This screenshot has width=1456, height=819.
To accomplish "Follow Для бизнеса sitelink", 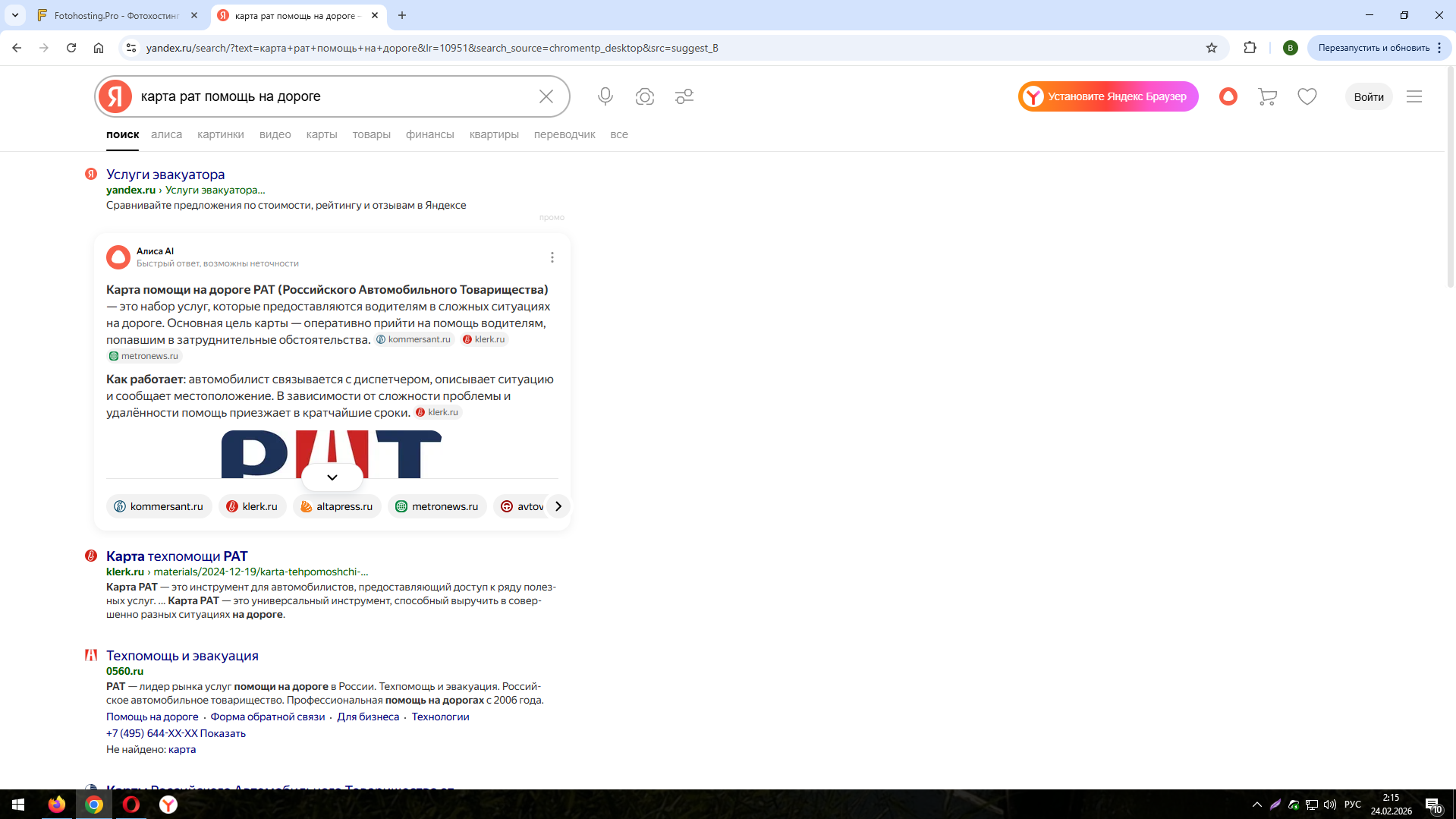I will point(368,717).
